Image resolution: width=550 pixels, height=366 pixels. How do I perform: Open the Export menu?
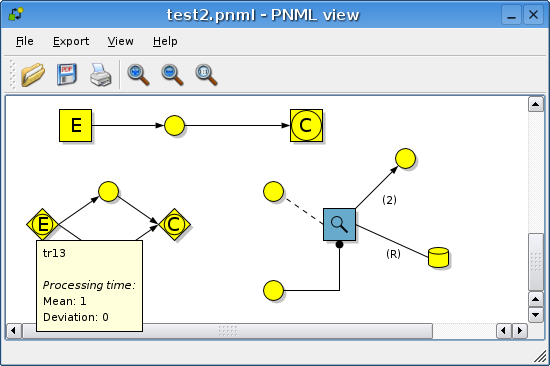tap(71, 41)
